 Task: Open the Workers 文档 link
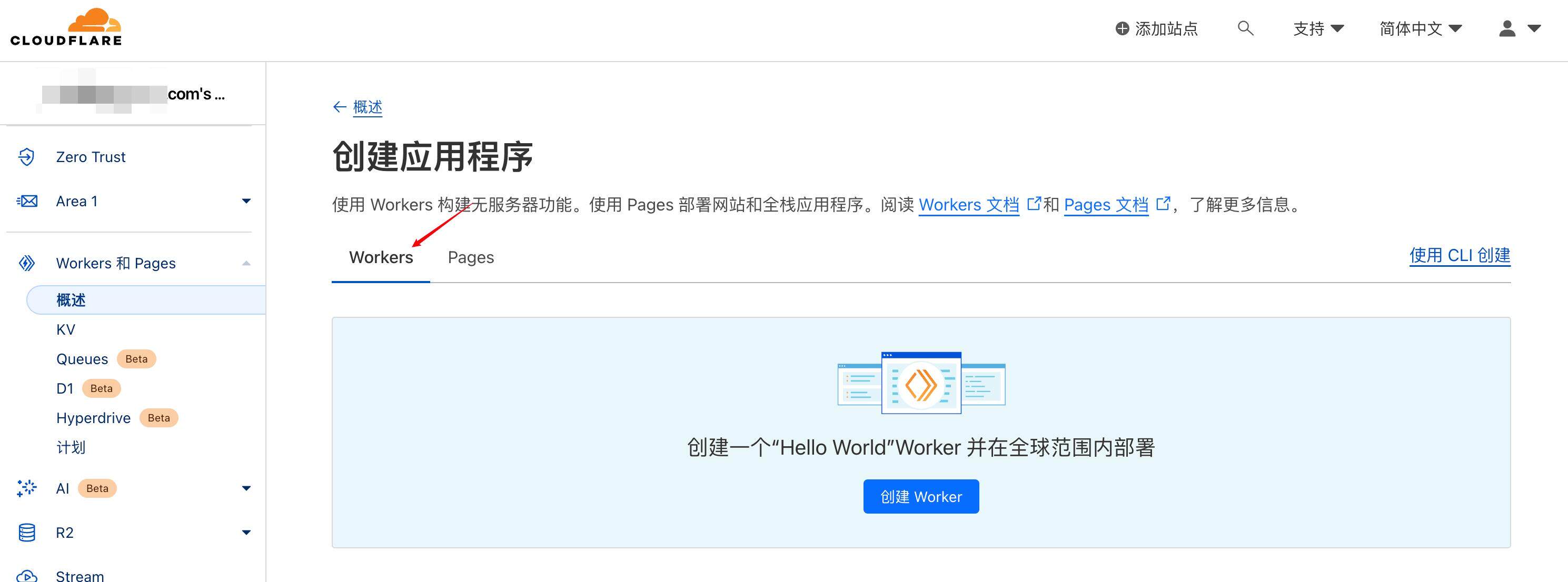coord(969,205)
